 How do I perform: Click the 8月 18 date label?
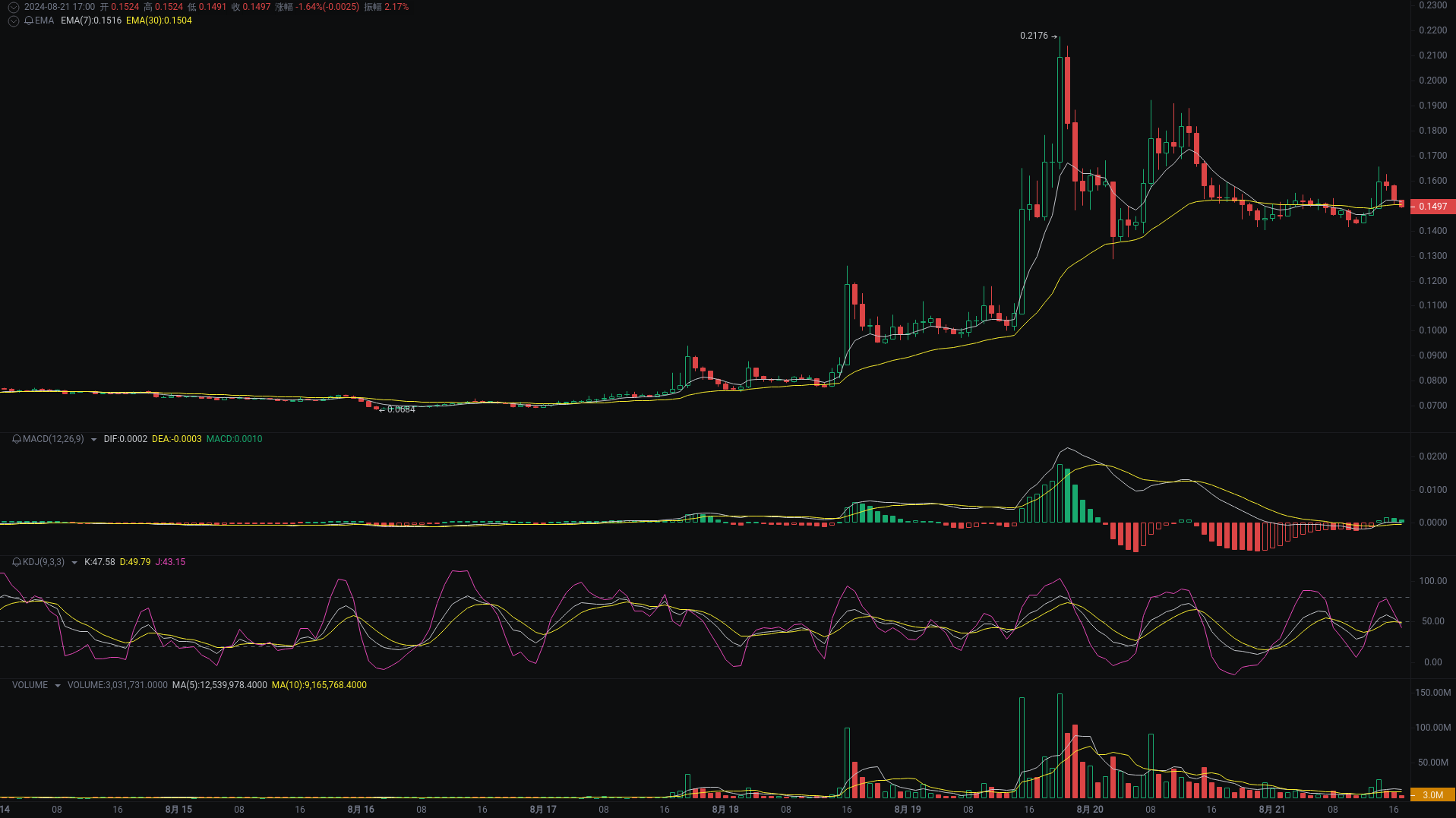[x=725, y=810]
